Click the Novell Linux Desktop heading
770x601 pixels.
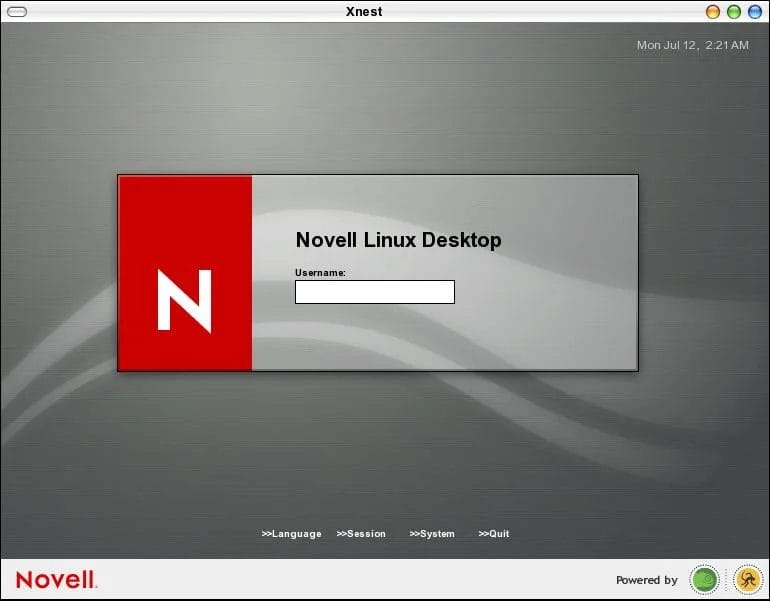click(398, 240)
